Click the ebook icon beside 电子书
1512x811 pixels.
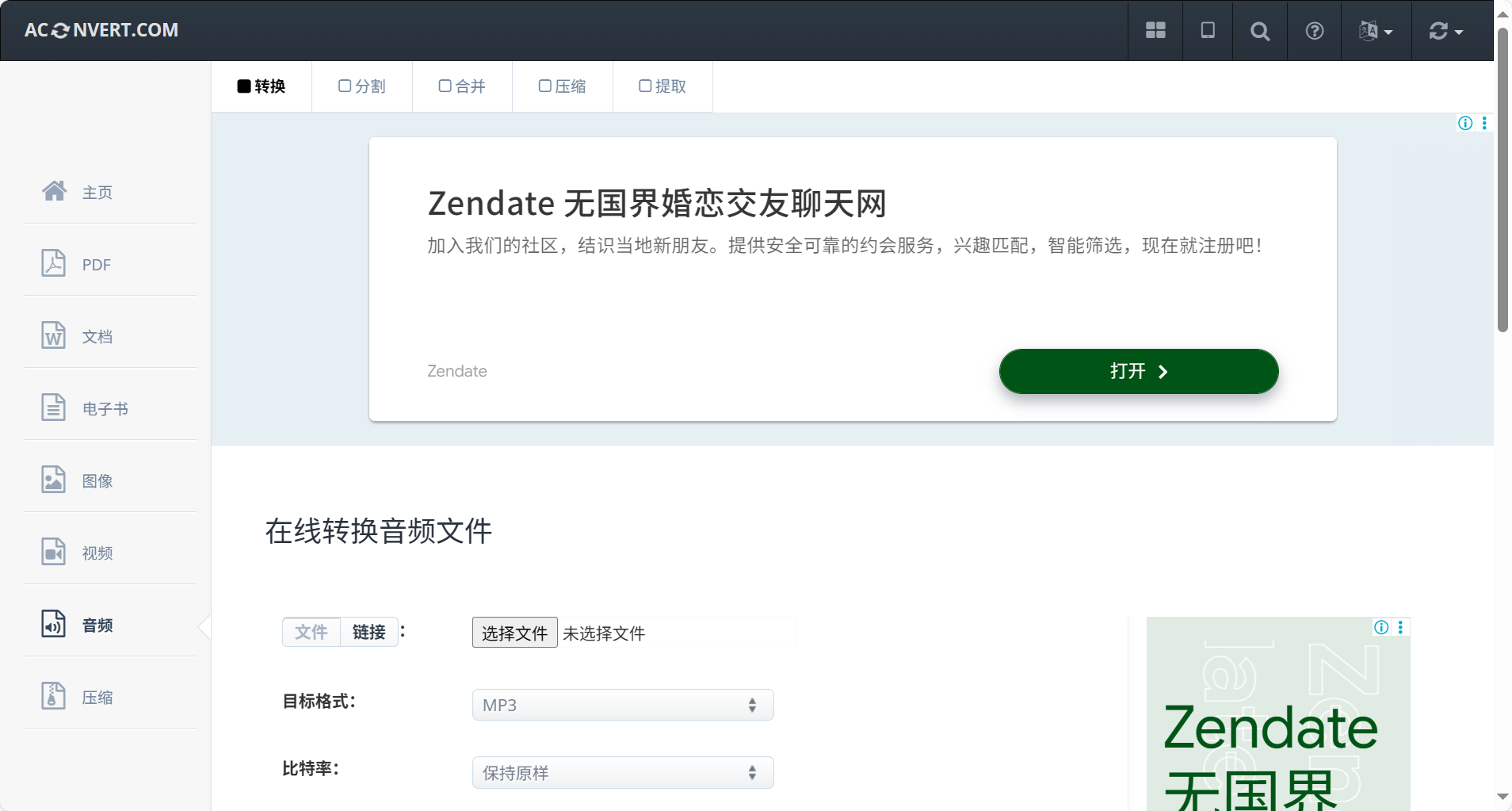coord(53,407)
